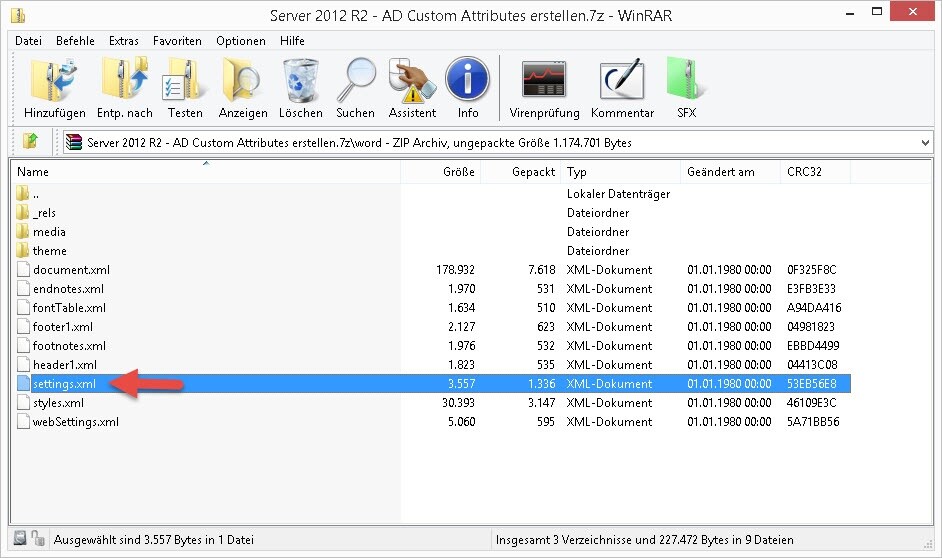The height and width of the screenshot is (558, 942).
Task: Start the Virenprüfung scan
Action: click(545, 82)
